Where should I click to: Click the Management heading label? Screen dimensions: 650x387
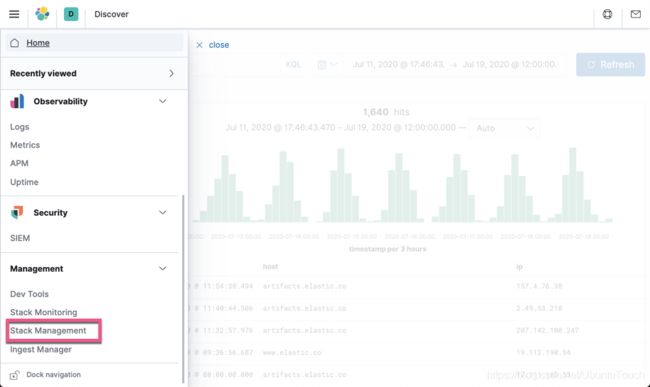(x=36, y=268)
